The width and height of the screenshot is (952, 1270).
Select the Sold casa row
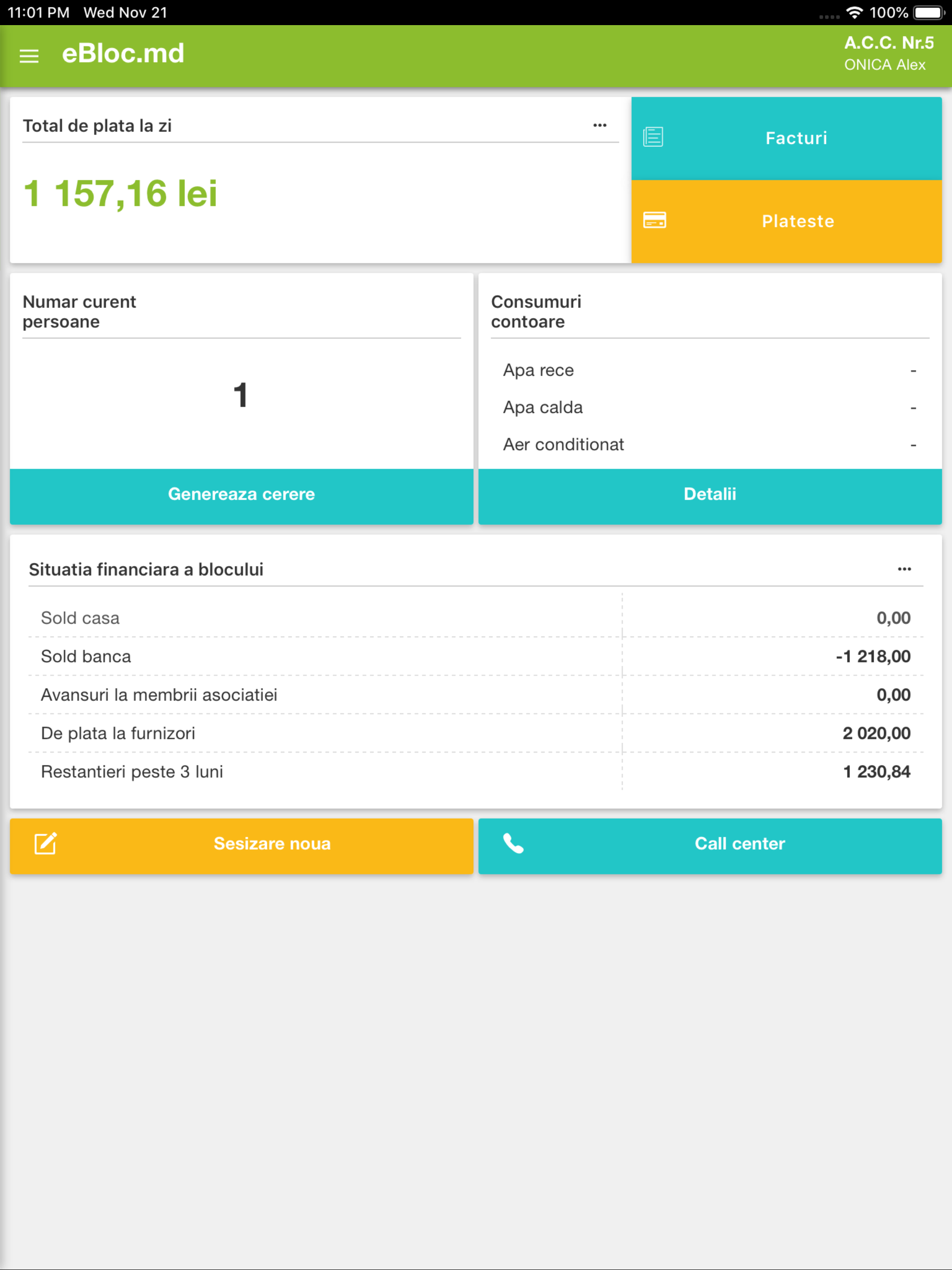(x=476, y=618)
